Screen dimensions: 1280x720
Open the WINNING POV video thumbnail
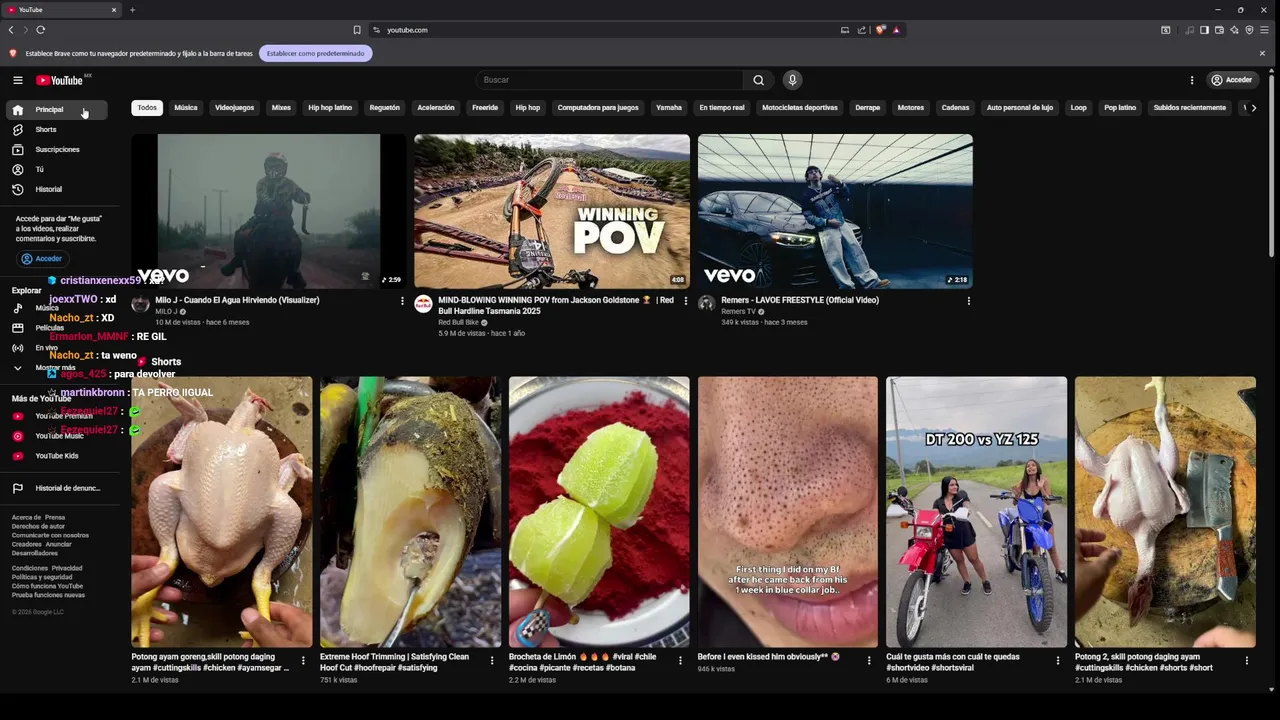[x=552, y=212]
